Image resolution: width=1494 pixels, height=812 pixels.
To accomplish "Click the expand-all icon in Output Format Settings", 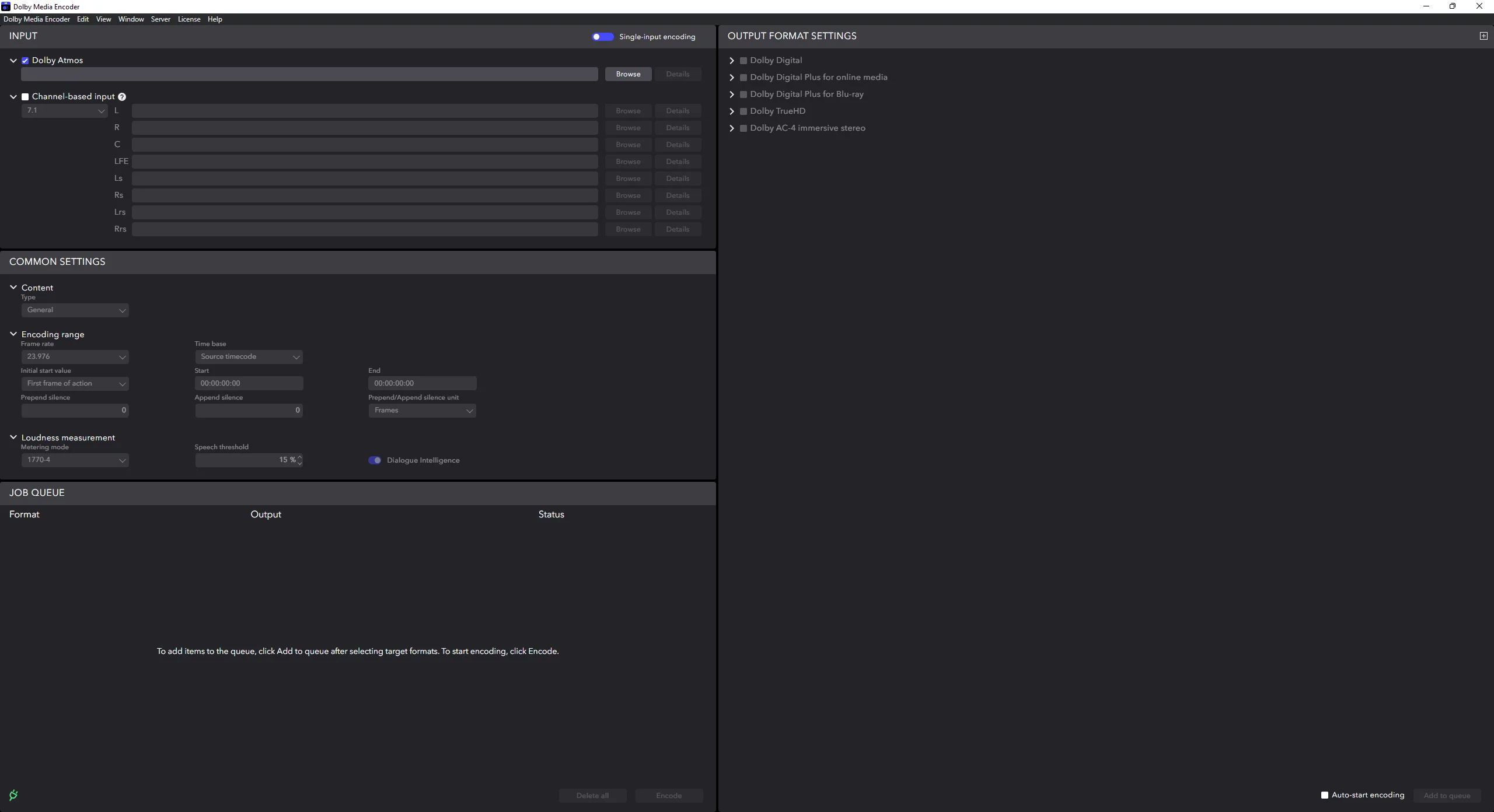I will (1483, 36).
